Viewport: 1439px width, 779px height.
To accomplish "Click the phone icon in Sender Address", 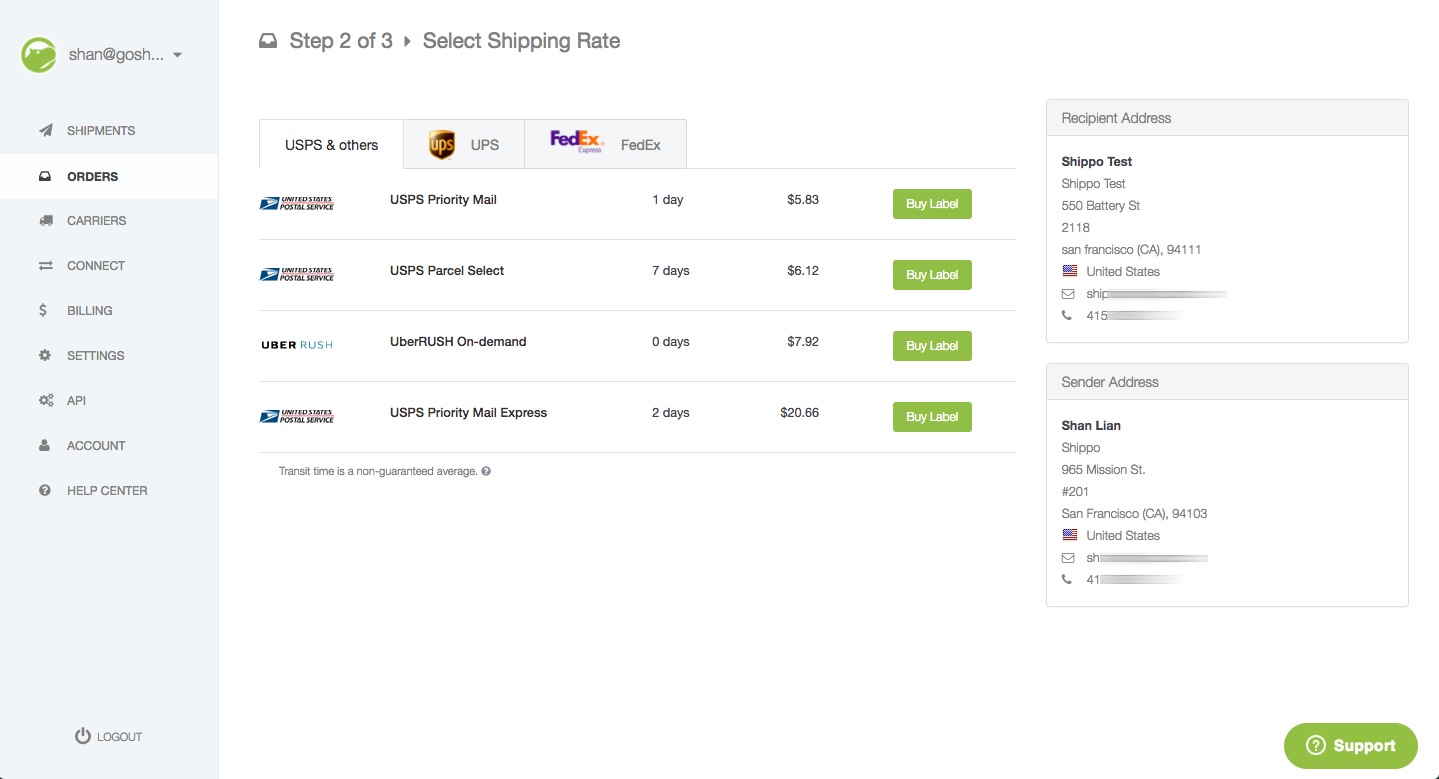I will [x=1067, y=580].
